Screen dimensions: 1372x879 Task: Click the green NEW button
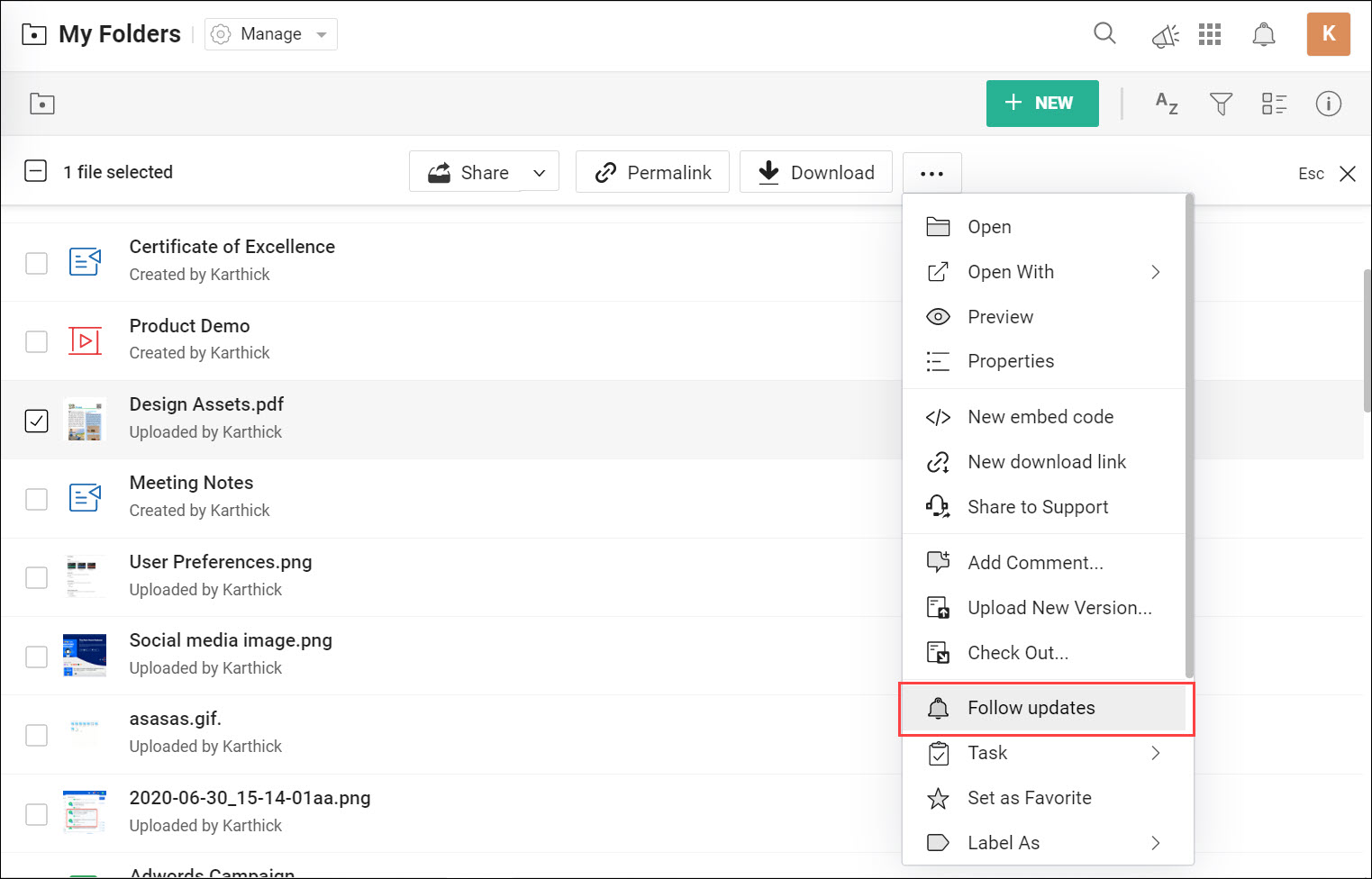1042,104
